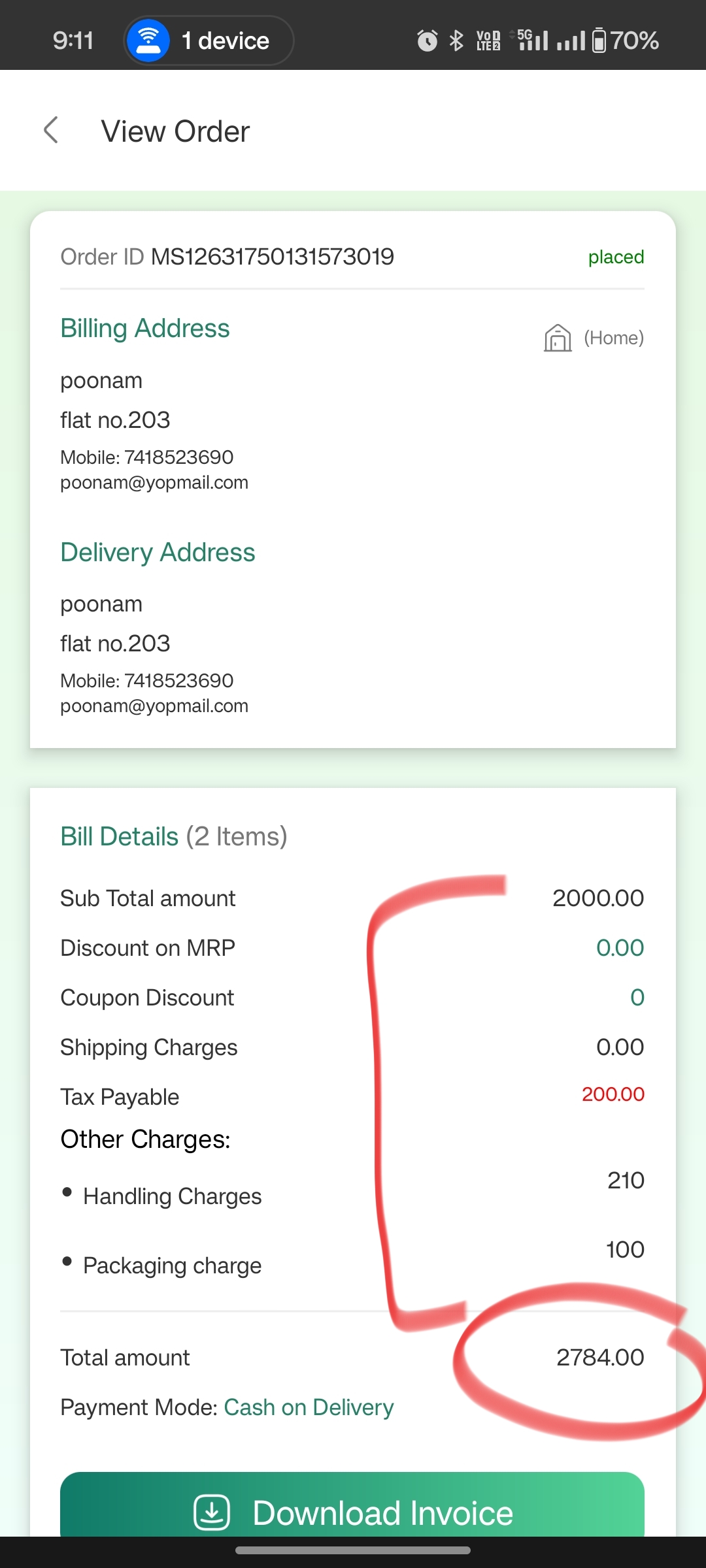Tap the Delivery Address heading
Image resolution: width=706 pixels, height=1568 pixels.
(x=158, y=552)
